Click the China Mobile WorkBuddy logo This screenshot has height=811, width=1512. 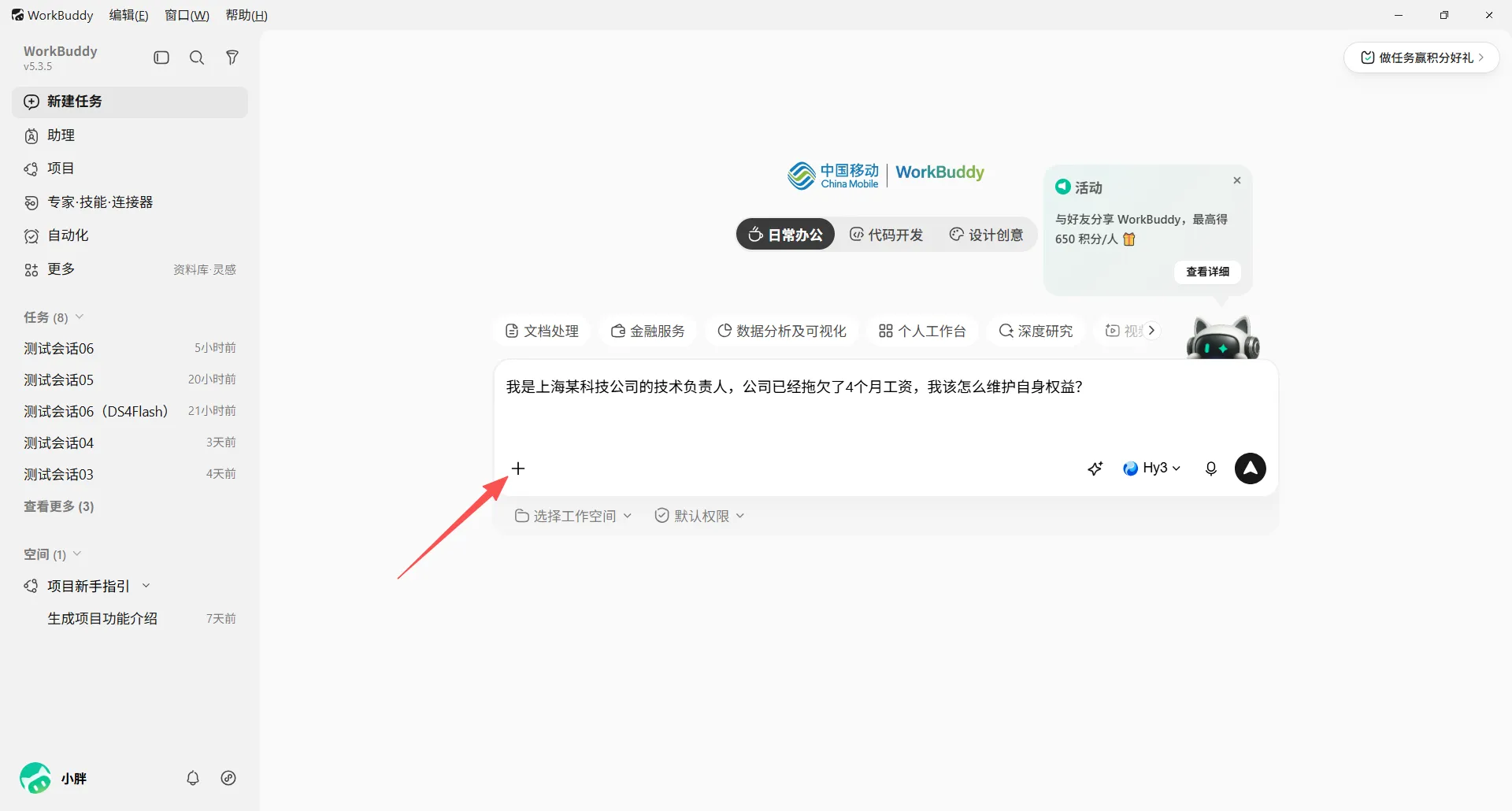tap(886, 176)
